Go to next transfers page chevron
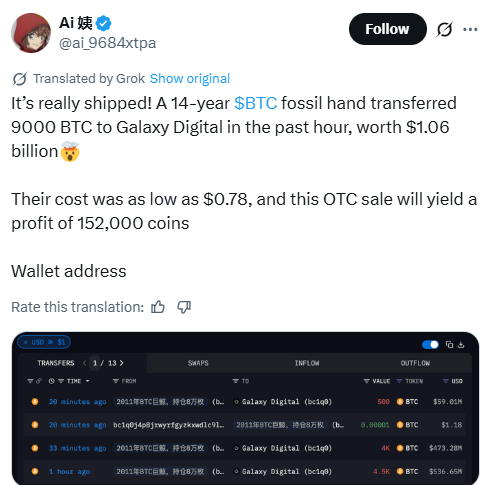Screen dimensions: 486x485 (x=121, y=363)
